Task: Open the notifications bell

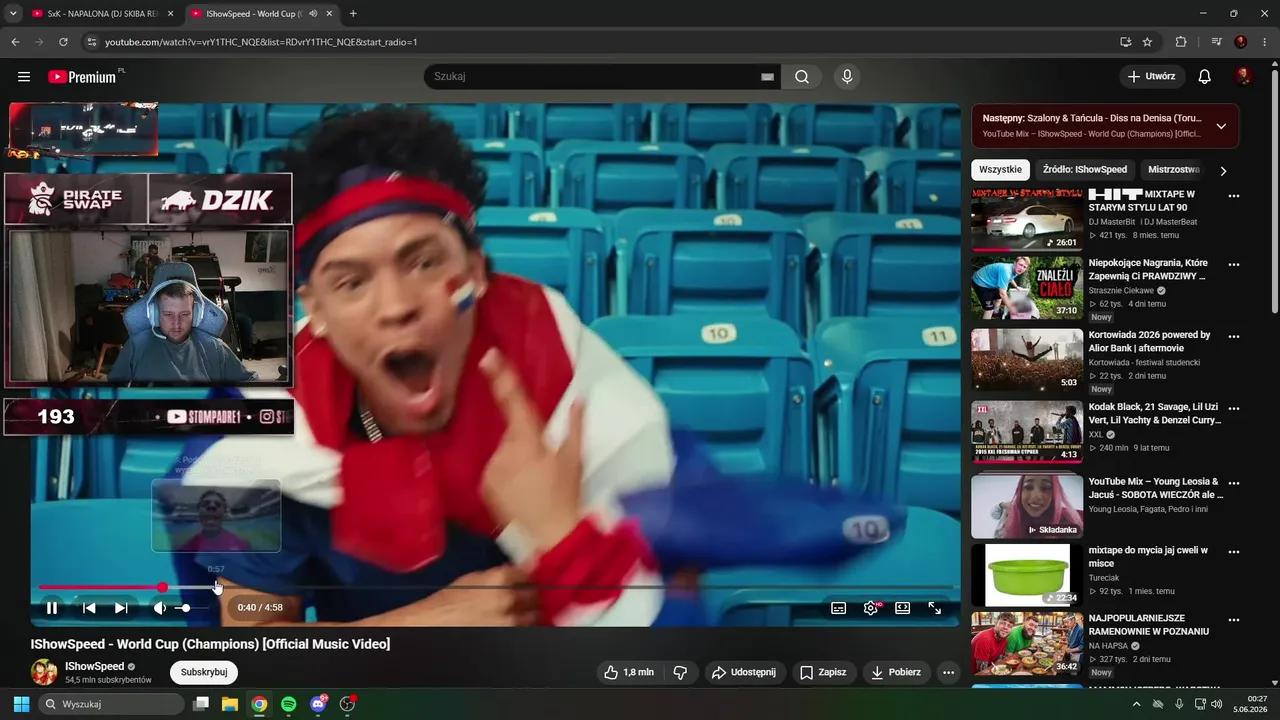Action: 1205,77
